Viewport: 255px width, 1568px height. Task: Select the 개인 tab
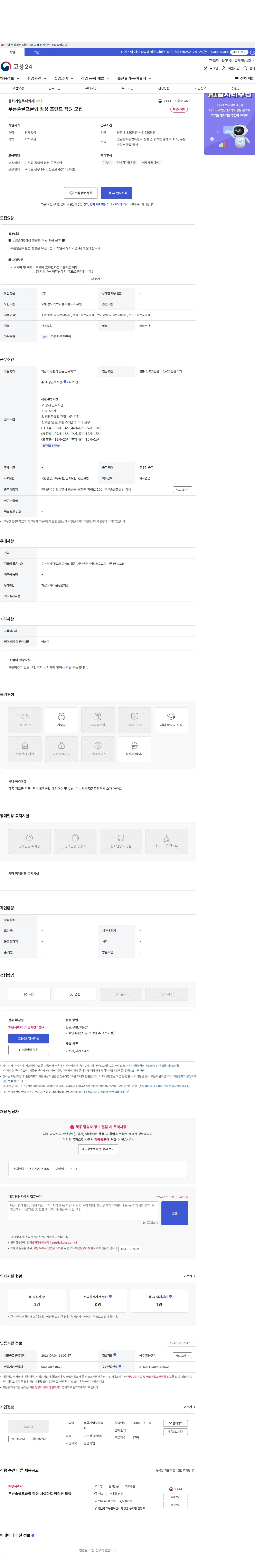[12, 52]
